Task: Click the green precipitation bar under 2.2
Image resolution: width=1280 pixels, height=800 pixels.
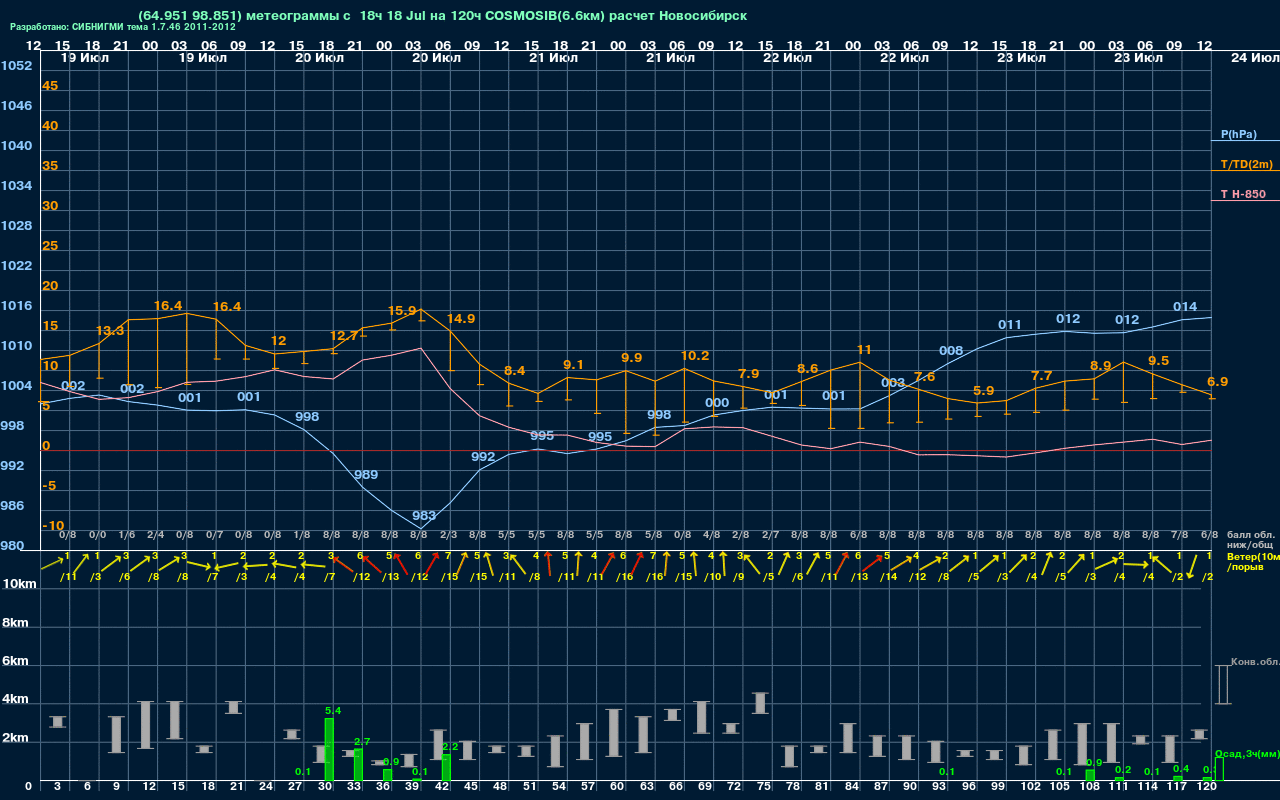Action: (x=446, y=768)
